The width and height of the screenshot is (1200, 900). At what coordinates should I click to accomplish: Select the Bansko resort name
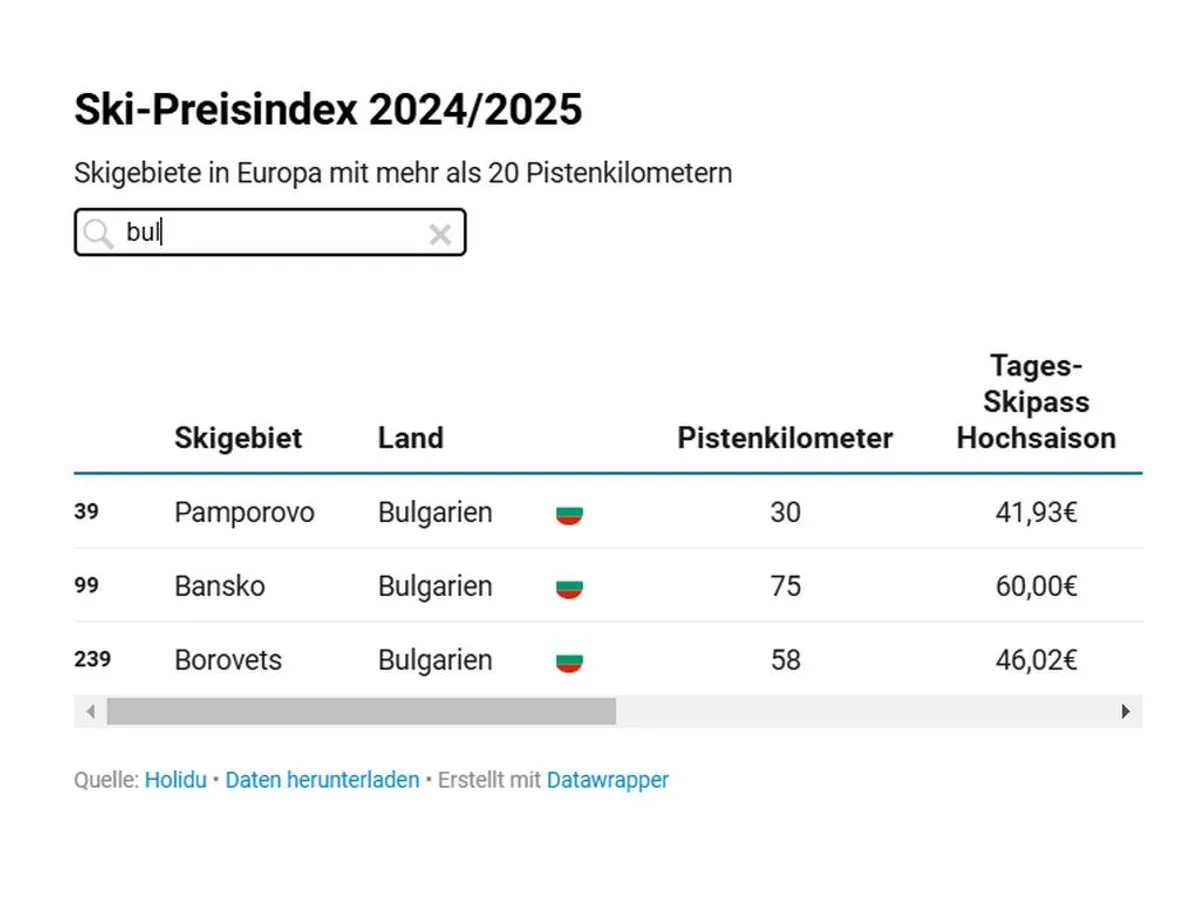[x=220, y=586]
